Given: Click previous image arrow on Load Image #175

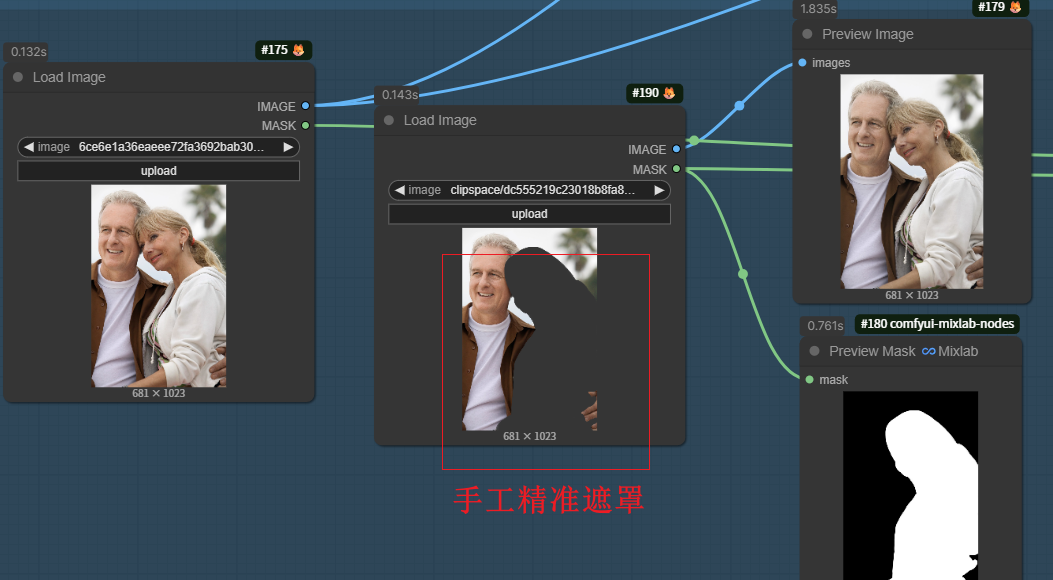Looking at the screenshot, I should point(28,146).
